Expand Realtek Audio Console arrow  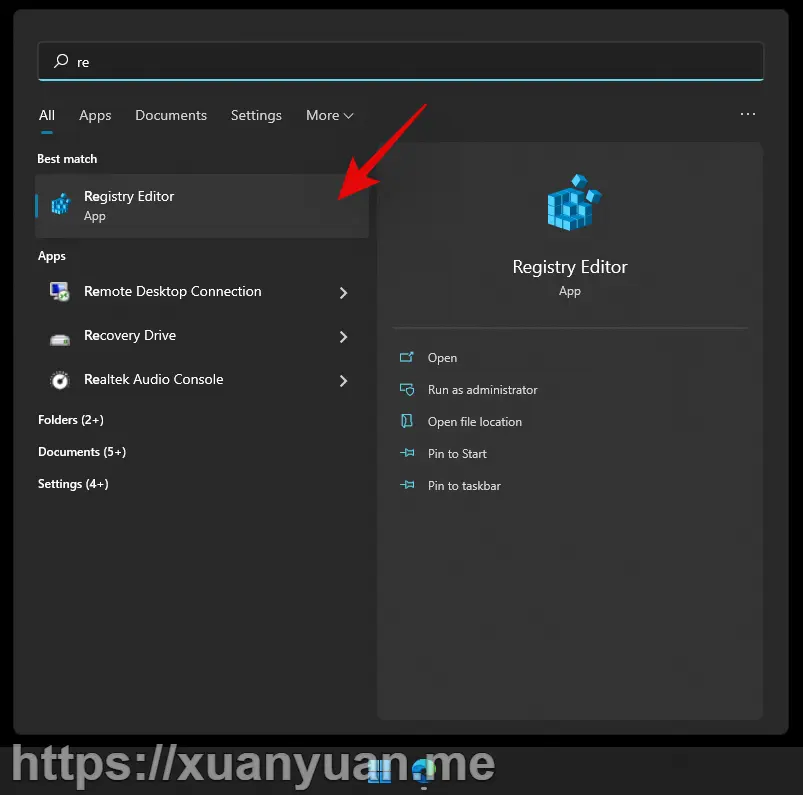coord(343,381)
